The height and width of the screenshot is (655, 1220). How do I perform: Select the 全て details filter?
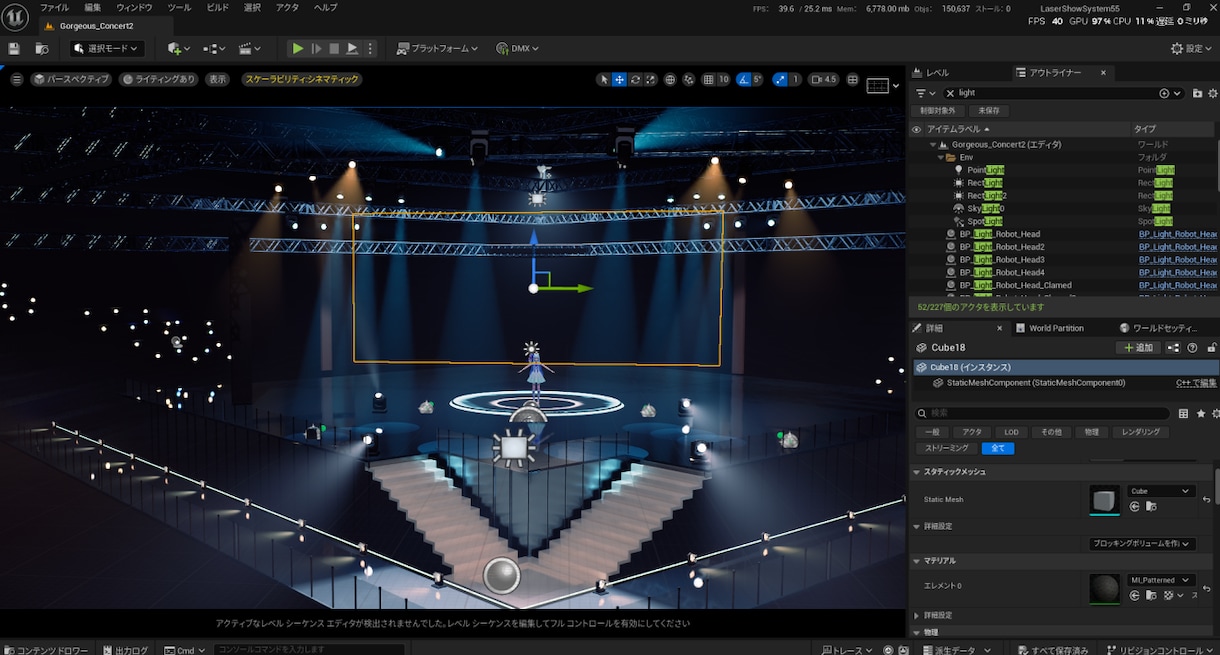[997, 448]
